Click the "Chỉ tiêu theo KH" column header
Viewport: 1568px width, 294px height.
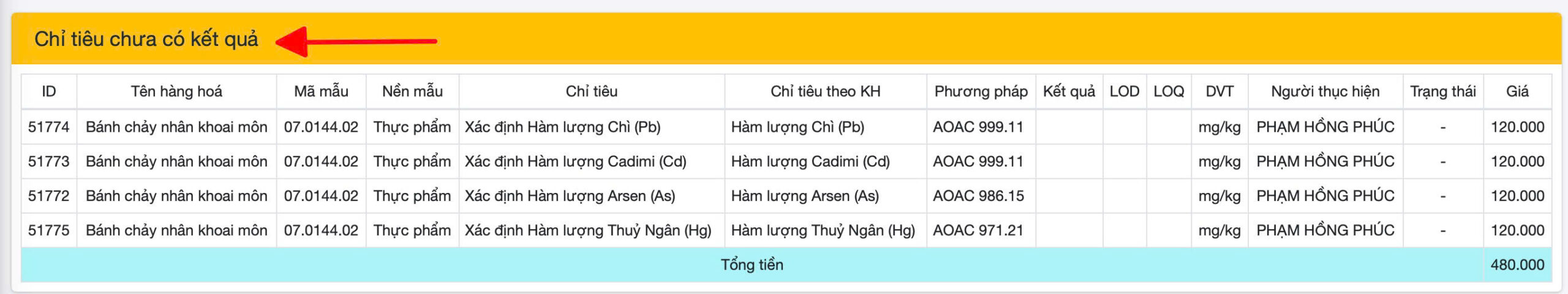(825, 92)
